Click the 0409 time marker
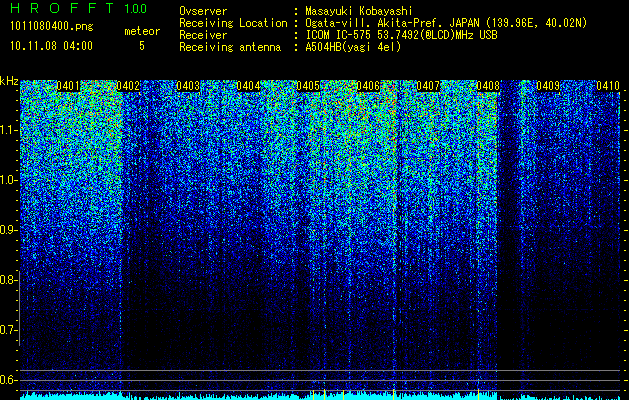The height and width of the screenshot is (400, 629). point(548,86)
